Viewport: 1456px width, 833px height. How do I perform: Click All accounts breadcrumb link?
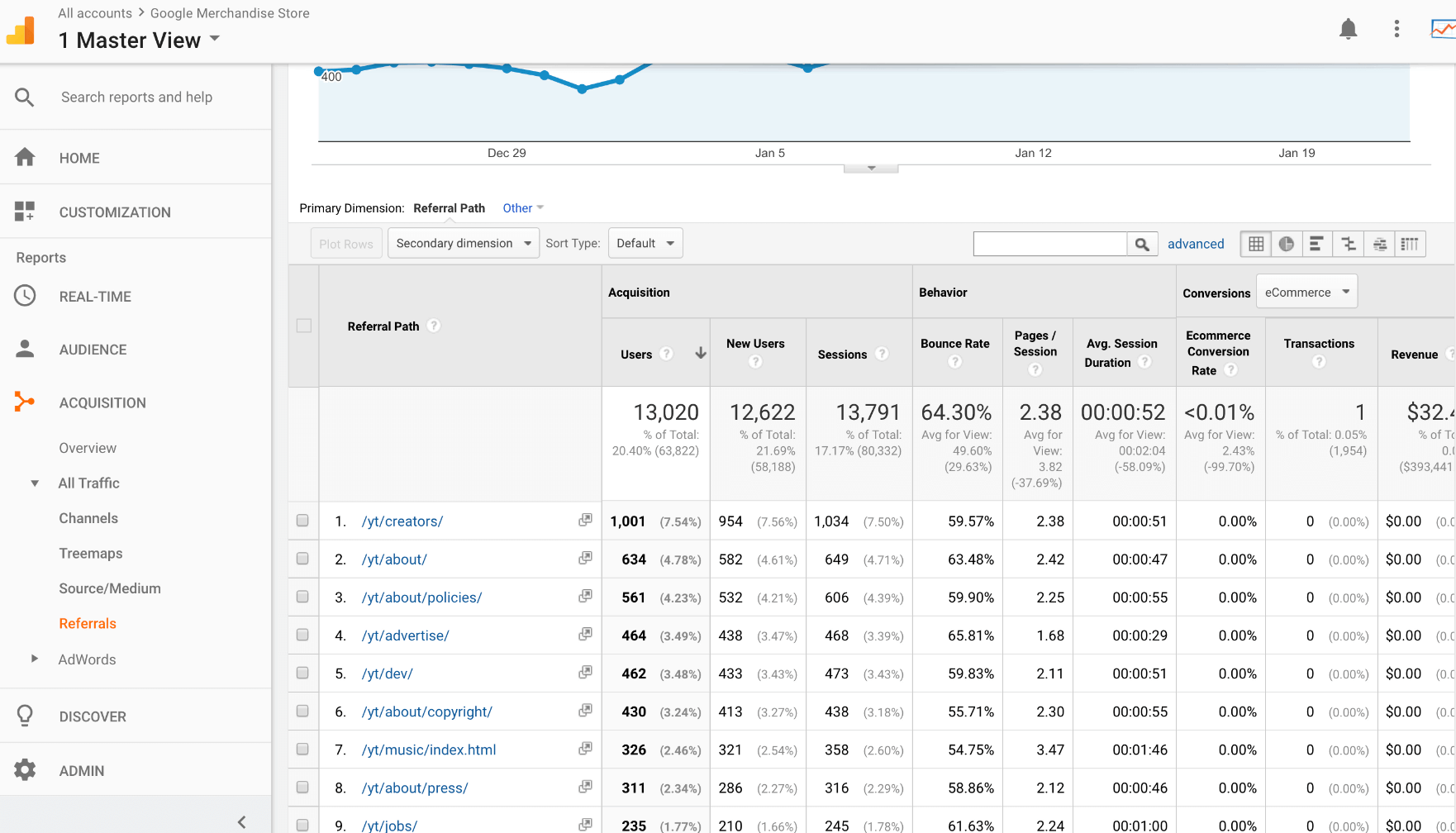pyautogui.click(x=95, y=13)
